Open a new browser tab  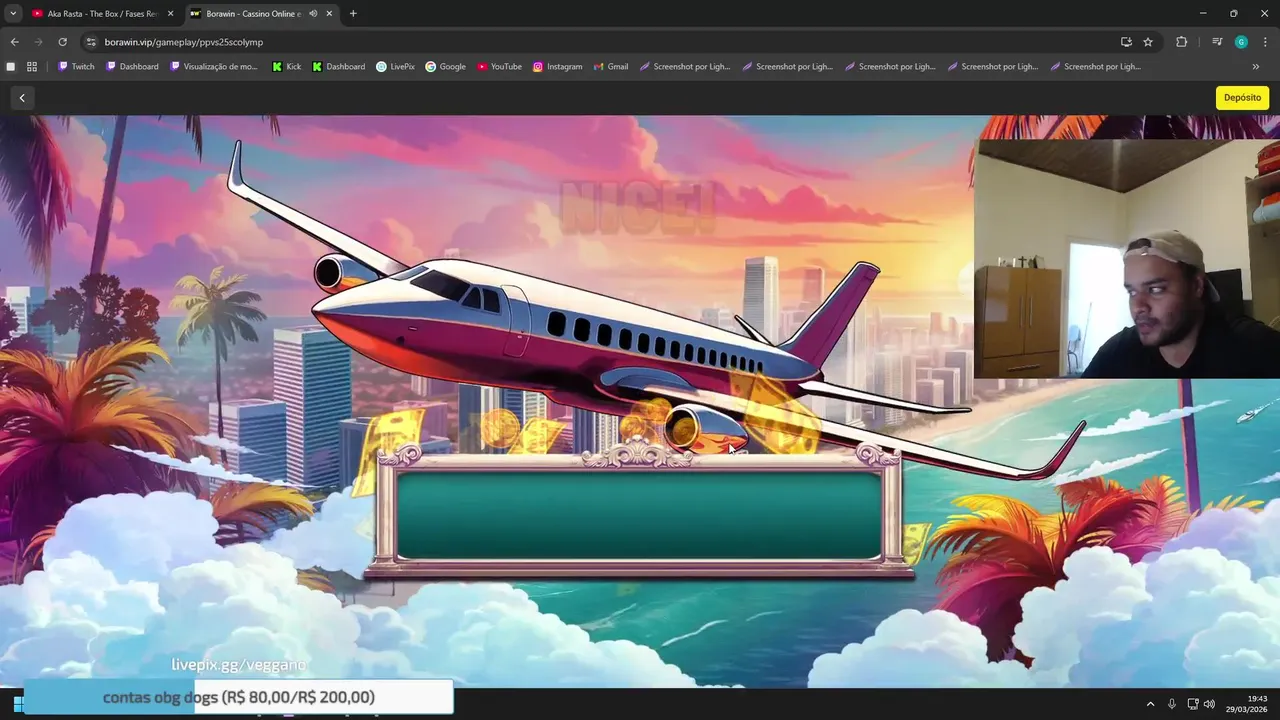[x=353, y=14]
